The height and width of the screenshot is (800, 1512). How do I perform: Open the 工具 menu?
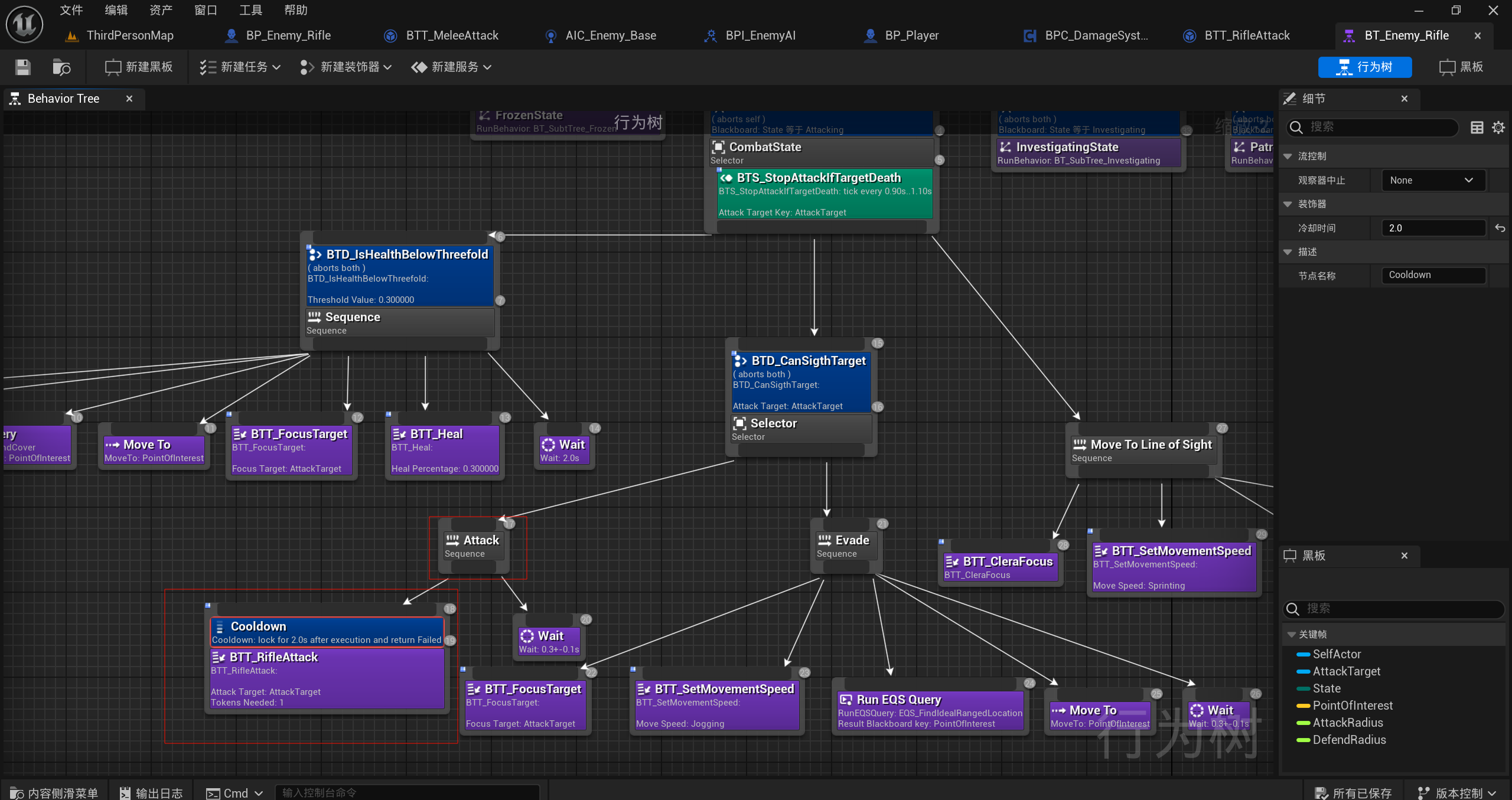250,10
